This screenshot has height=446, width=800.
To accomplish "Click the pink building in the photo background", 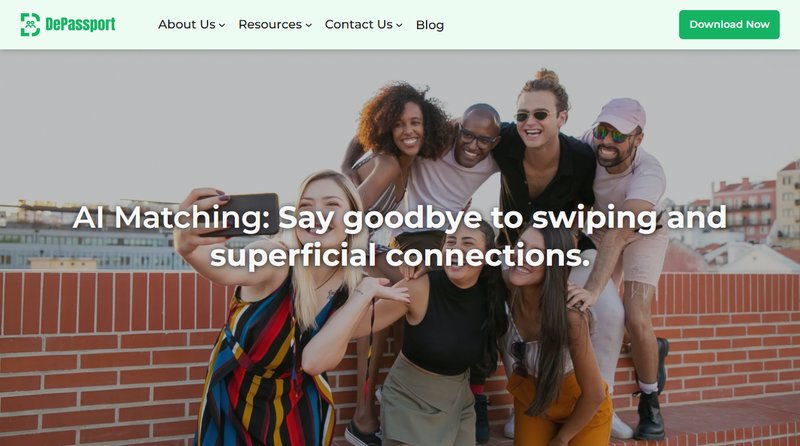I will 744,209.
